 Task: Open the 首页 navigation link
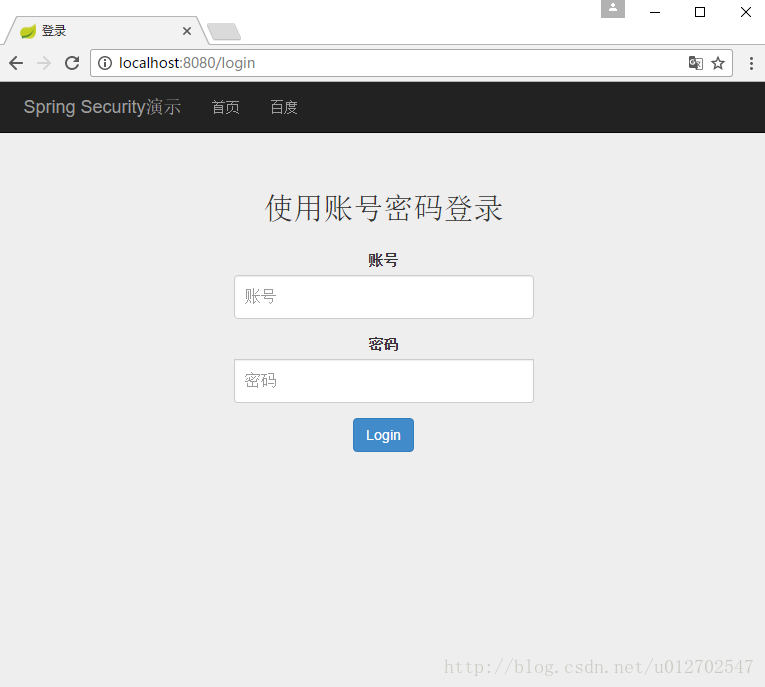(225, 107)
